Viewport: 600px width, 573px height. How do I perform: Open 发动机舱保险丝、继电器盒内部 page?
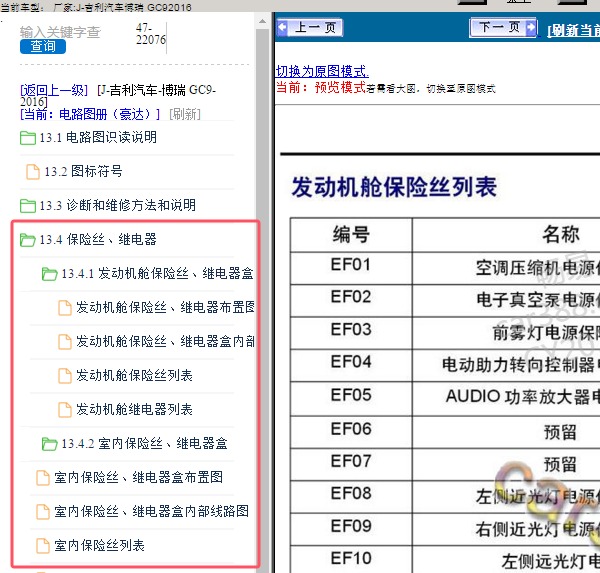pos(166,341)
